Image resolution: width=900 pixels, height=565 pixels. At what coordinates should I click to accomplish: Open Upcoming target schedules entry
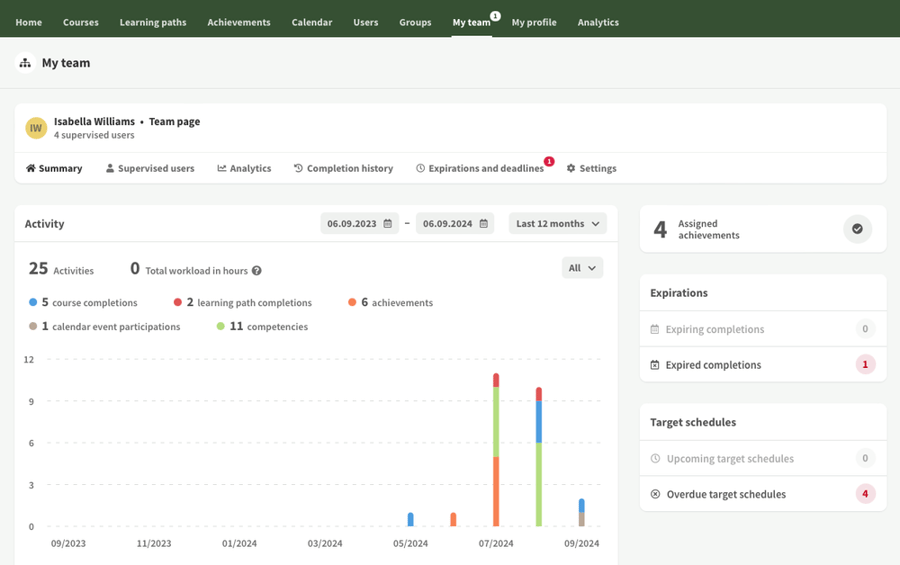[x=763, y=458]
